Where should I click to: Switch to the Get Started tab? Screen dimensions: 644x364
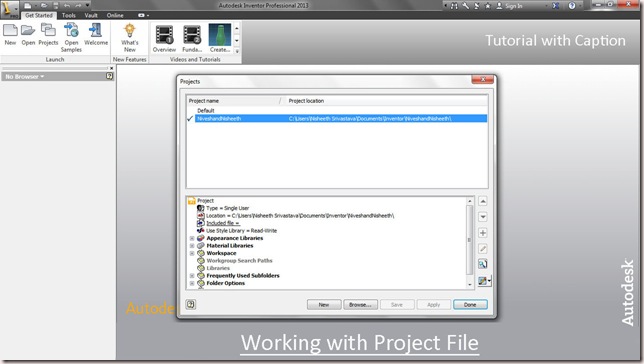click(x=39, y=15)
